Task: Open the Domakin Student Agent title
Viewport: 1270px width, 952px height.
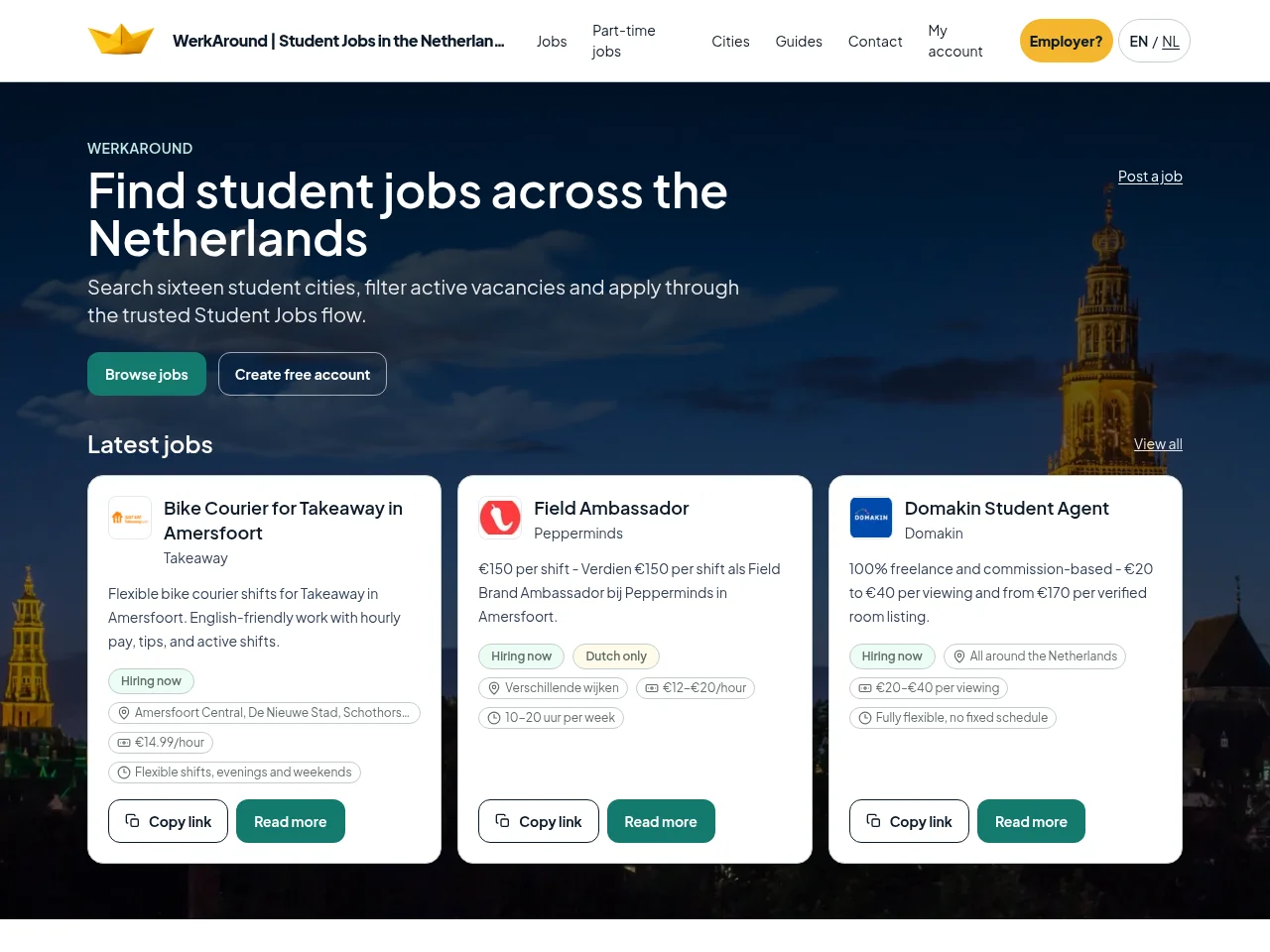Action: [x=1007, y=509]
